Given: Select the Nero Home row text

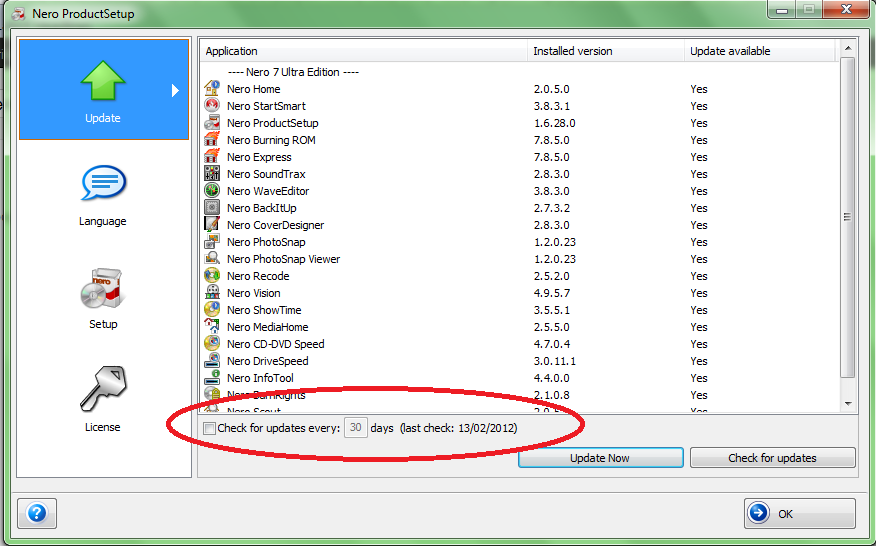Looking at the screenshot, I should pos(254,89).
